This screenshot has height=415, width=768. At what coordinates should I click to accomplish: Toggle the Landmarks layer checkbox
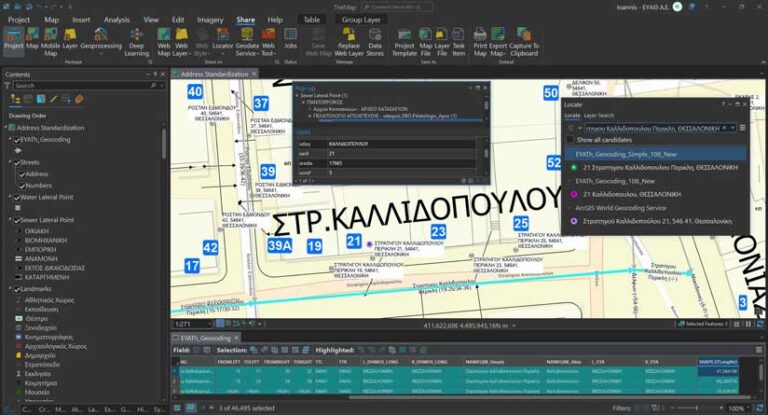tap(17, 289)
